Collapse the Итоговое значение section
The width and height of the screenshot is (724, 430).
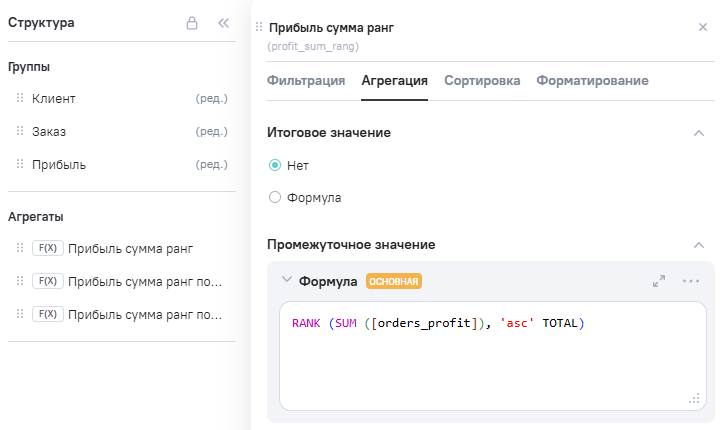tap(698, 133)
